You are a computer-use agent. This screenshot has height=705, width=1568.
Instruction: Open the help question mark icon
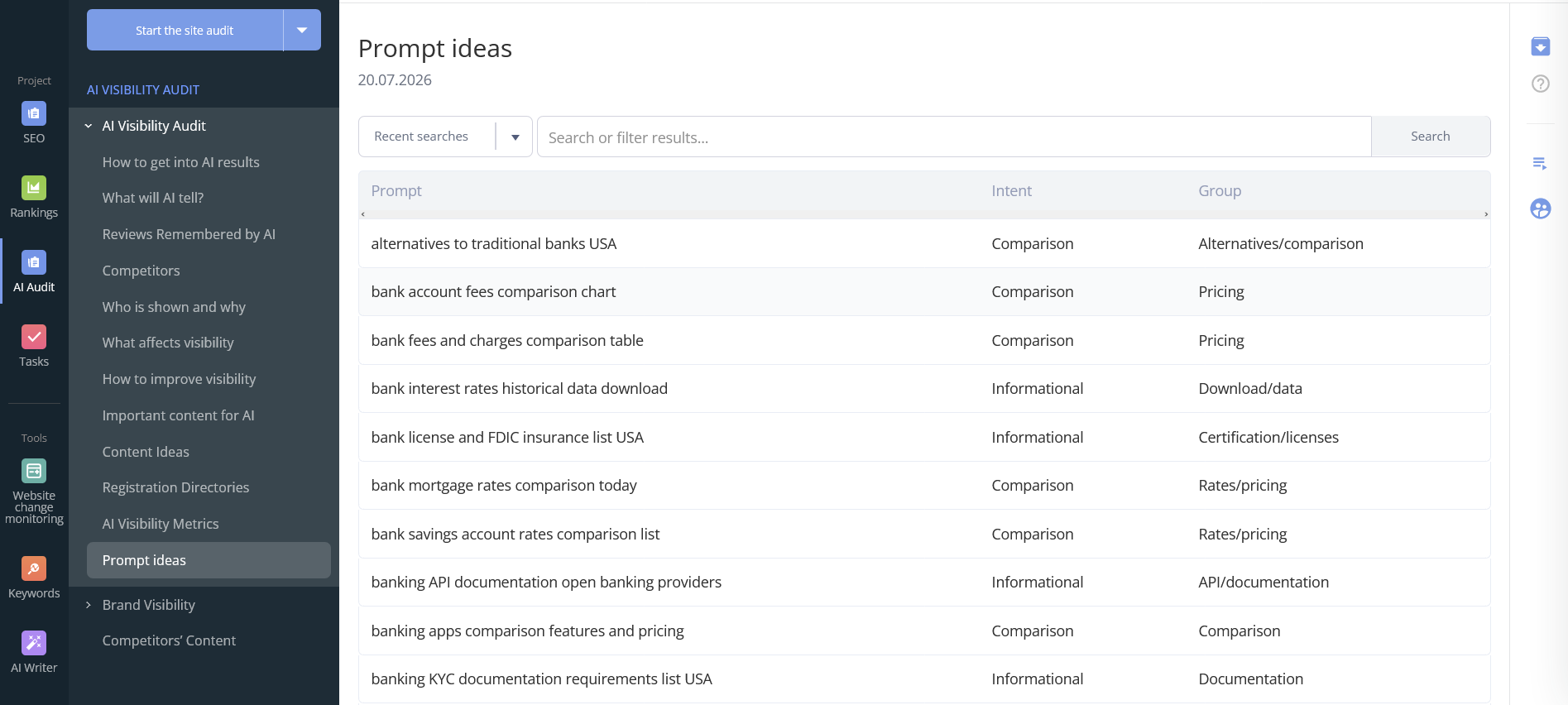click(x=1540, y=84)
